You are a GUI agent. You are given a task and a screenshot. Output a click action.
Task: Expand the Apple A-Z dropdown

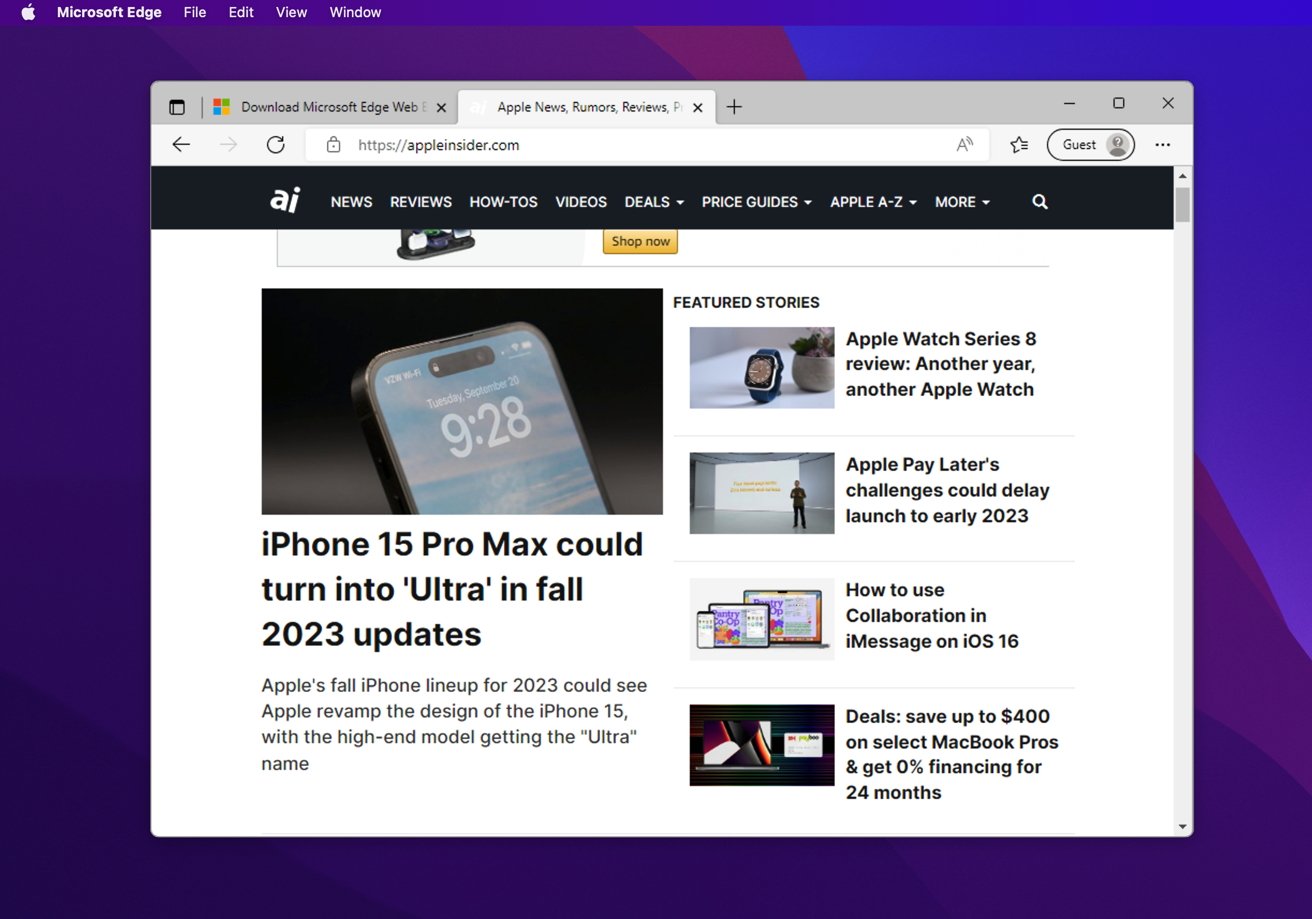(x=873, y=202)
